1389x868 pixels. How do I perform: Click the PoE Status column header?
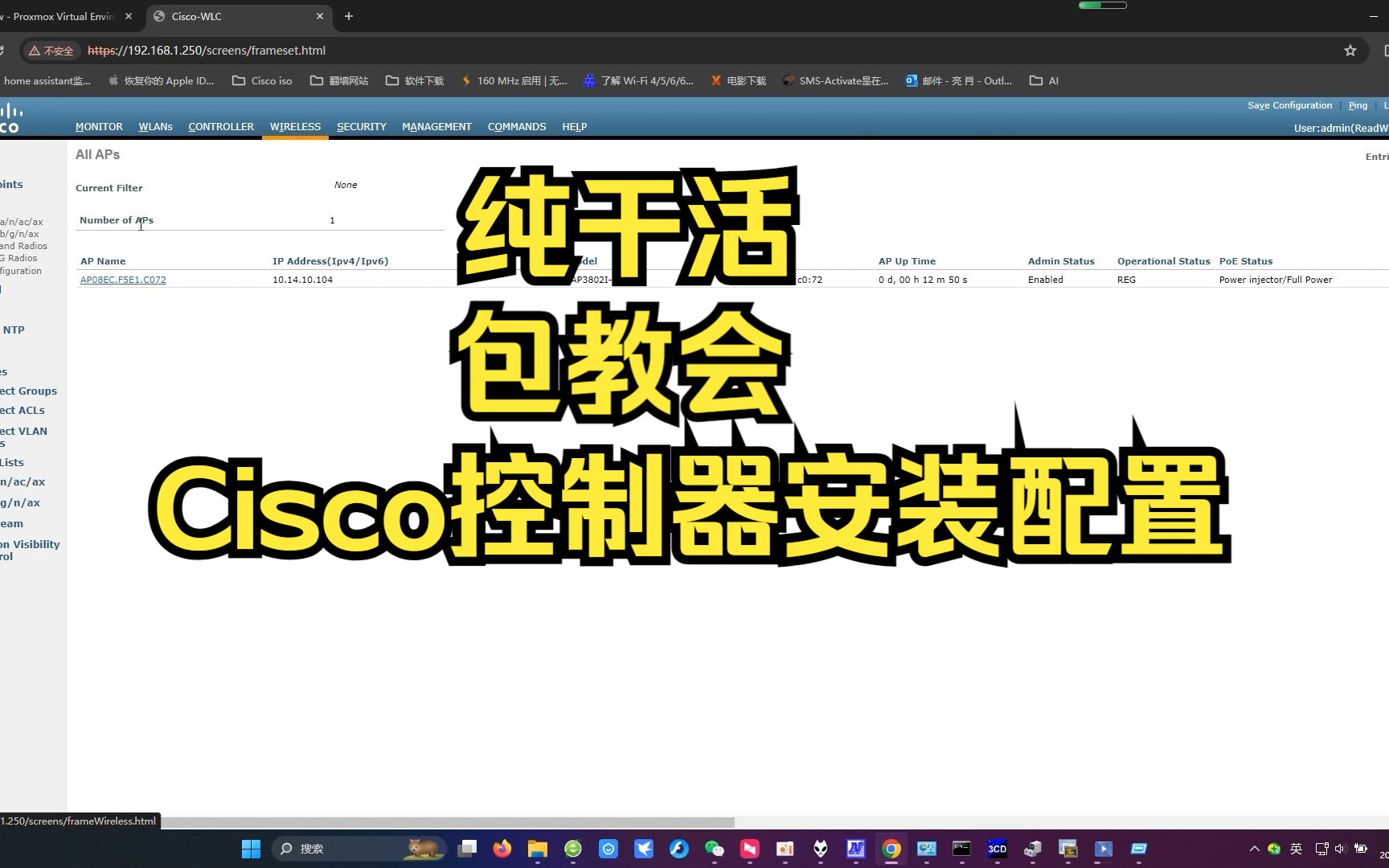pyautogui.click(x=1245, y=261)
